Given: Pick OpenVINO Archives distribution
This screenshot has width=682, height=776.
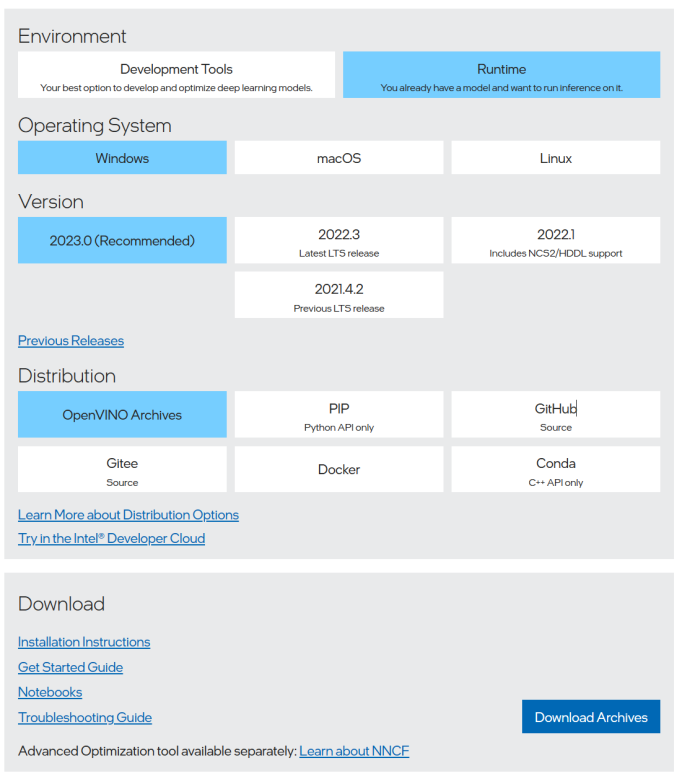Looking at the screenshot, I should point(122,414).
